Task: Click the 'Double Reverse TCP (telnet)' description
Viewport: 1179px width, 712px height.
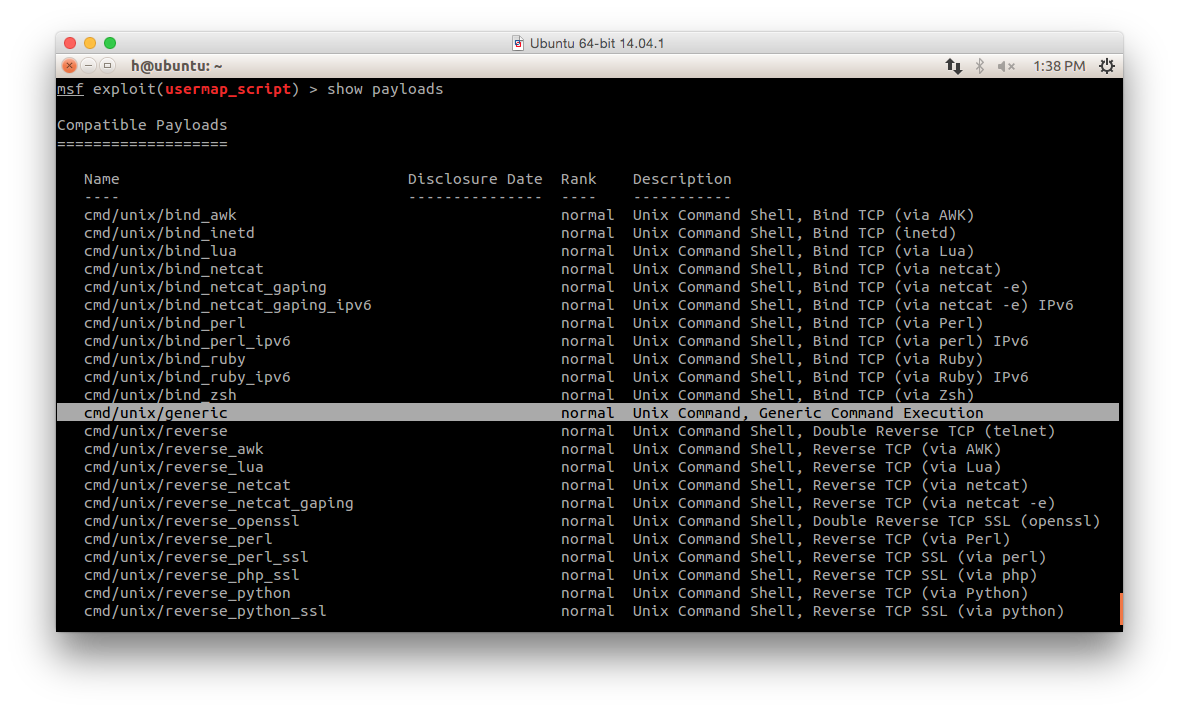Action: pos(934,431)
